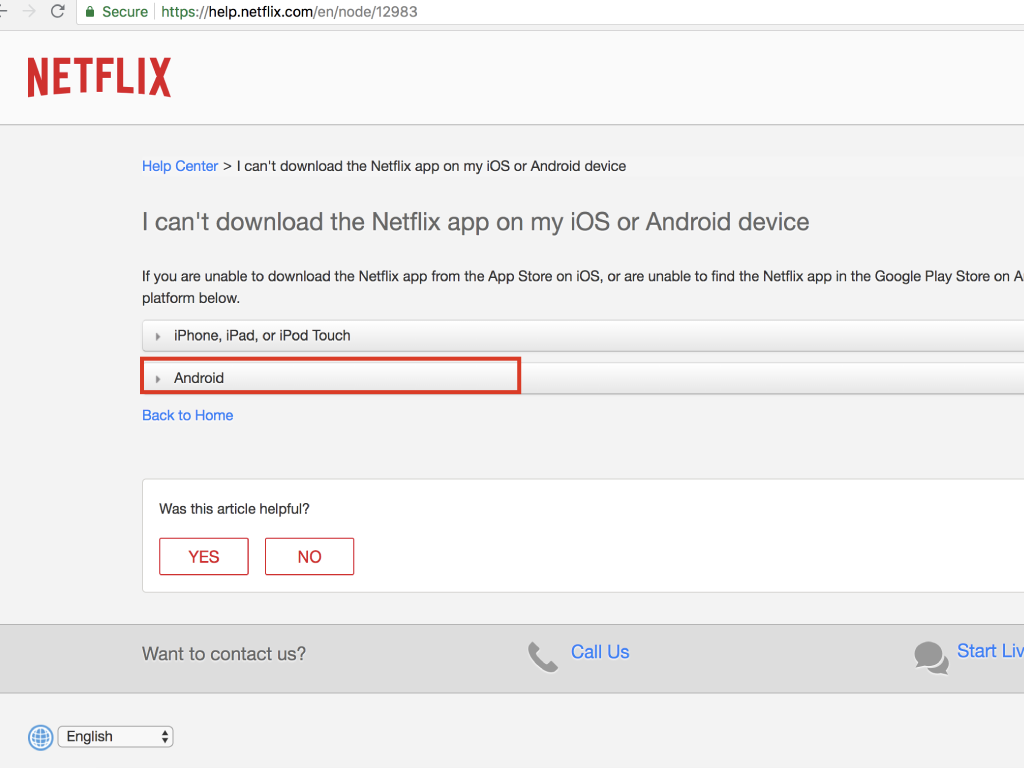This screenshot has width=1024, height=768.
Task: Click the YES helpful button
Action: pyautogui.click(x=204, y=556)
